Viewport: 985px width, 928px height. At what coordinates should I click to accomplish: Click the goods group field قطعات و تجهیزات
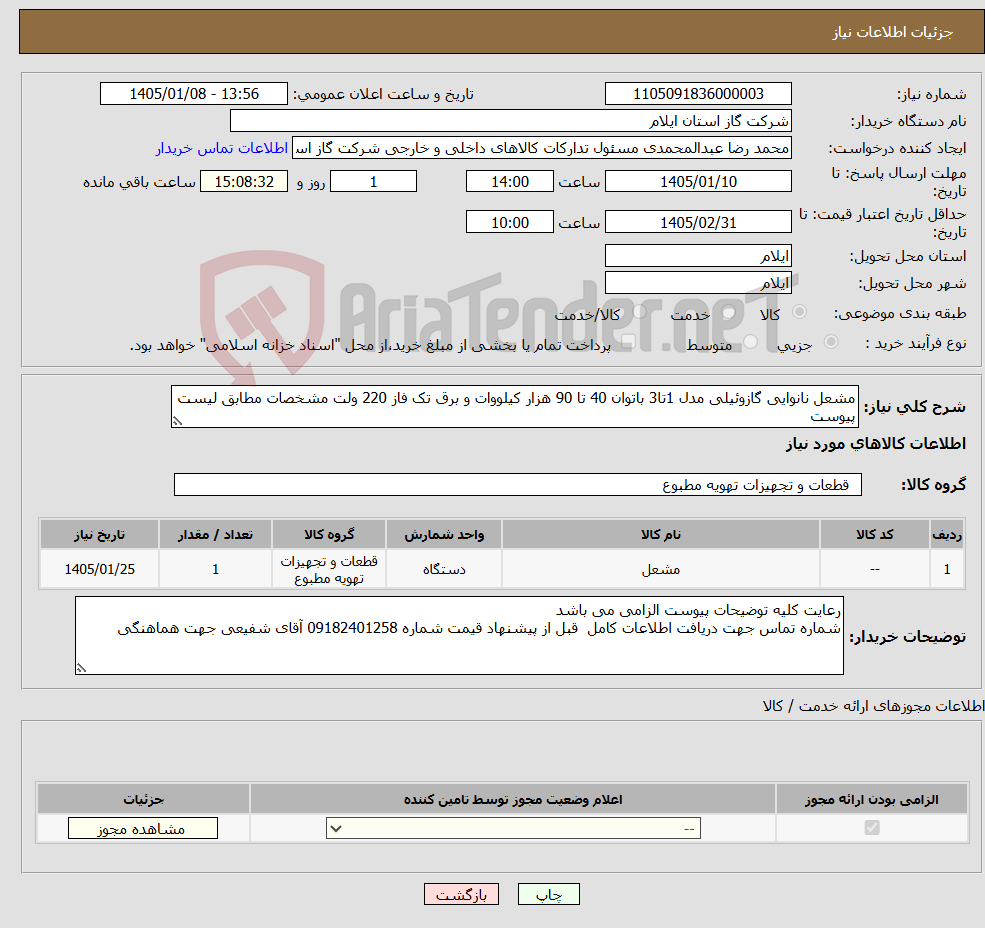click(518, 484)
